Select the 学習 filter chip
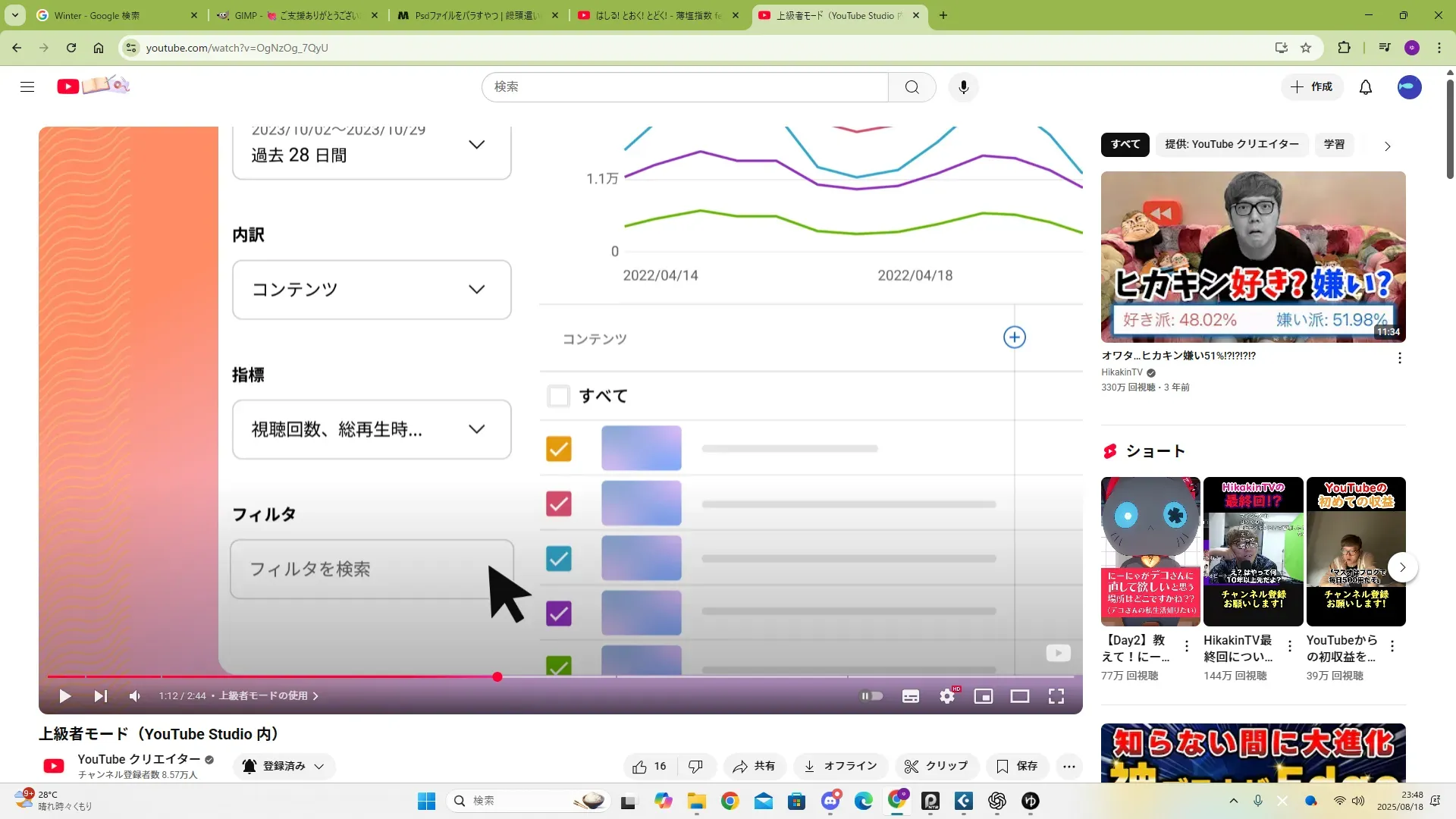The width and height of the screenshot is (1456, 819). pyautogui.click(x=1334, y=145)
